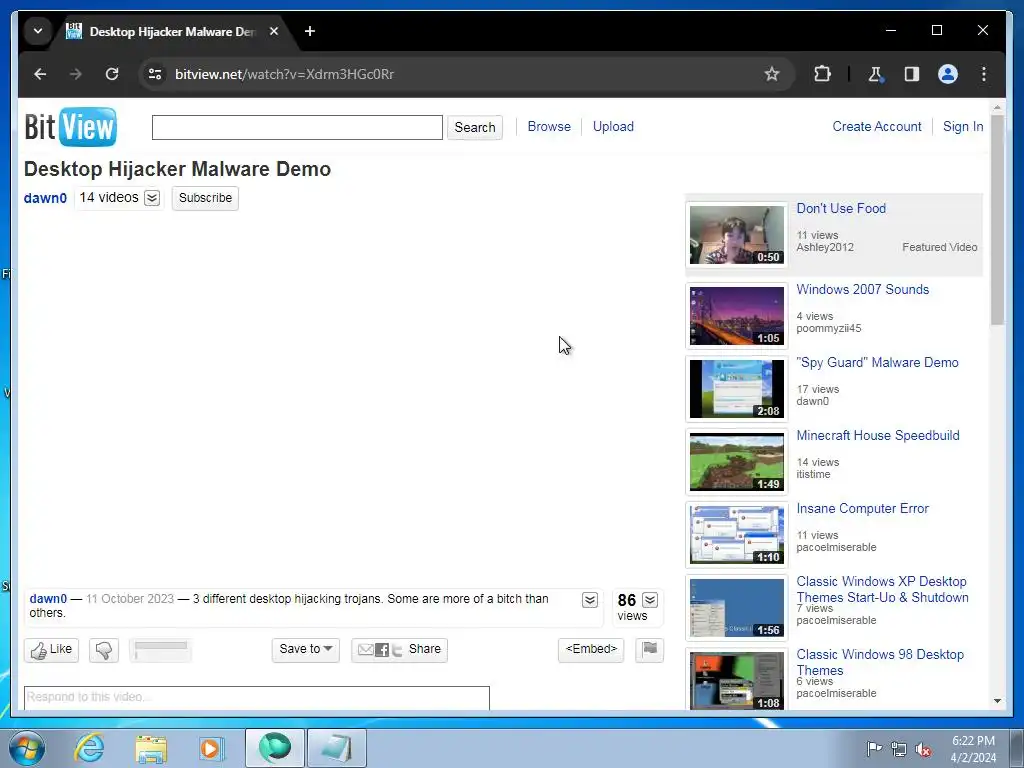Image resolution: width=1024 pixels, height=768 pixels.
Task: Open the Chrome Labs flask icon
Action: (875, 74)
